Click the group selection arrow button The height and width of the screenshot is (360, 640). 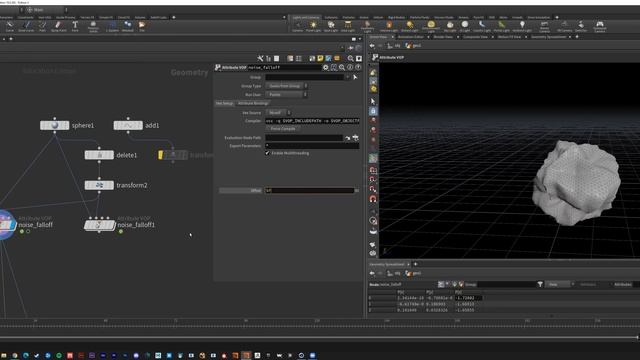point(355,77)
